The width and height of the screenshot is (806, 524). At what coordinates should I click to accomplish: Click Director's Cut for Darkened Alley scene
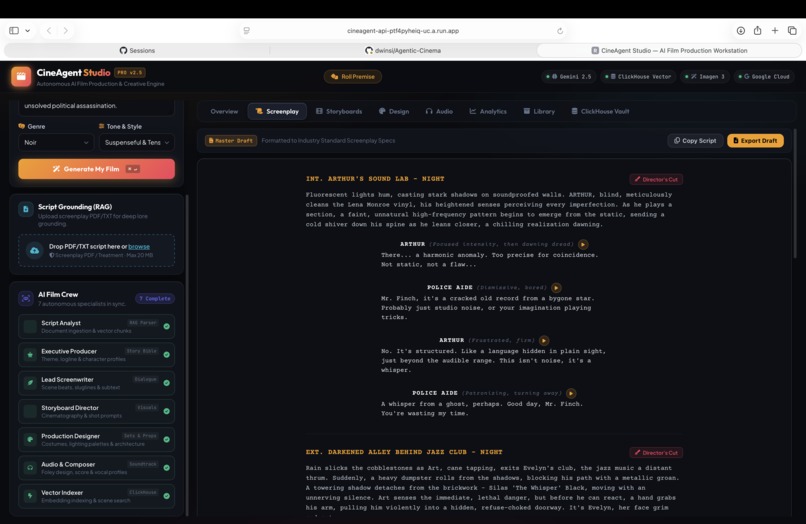656,453
